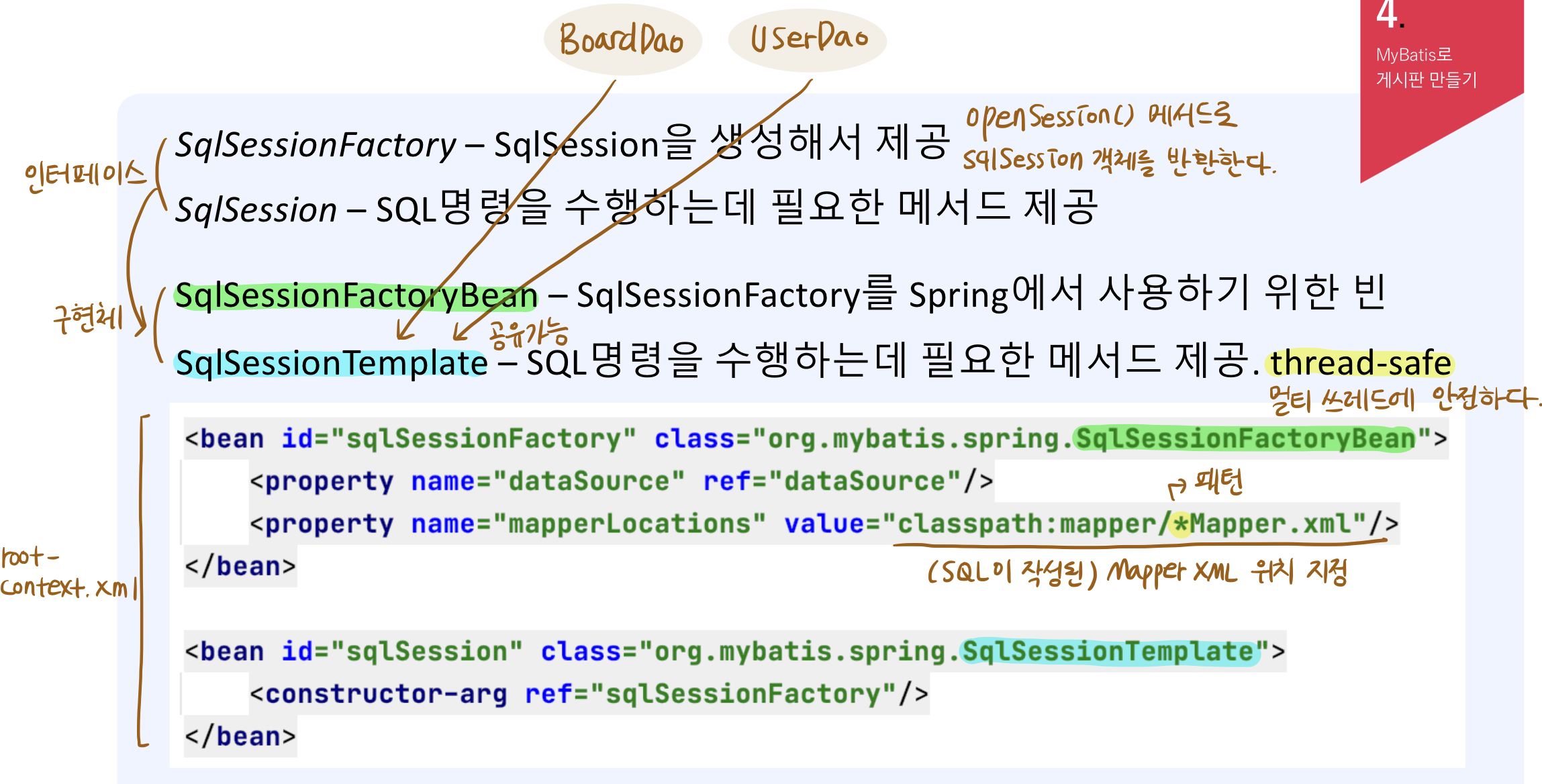Image resolution: width=1542 pixels, height=784 pixels.
Task: Click cyan-highlighted SqlSessionTemplate heading text
Action: 331,363
